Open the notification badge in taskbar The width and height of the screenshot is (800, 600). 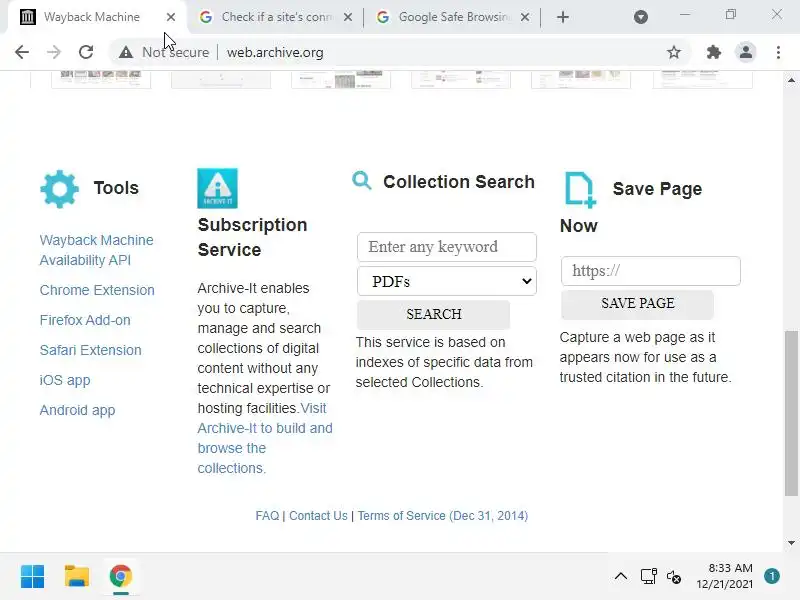772,576
